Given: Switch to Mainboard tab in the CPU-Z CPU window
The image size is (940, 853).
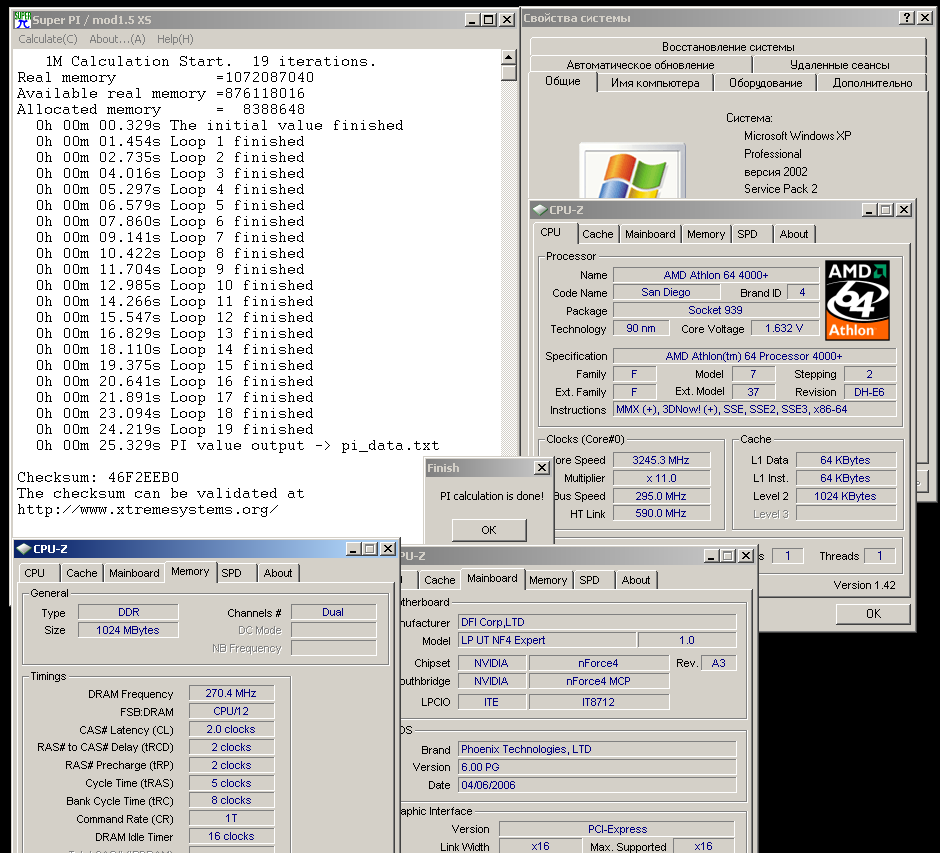Looking at the screenshot, I should (650, 234).
